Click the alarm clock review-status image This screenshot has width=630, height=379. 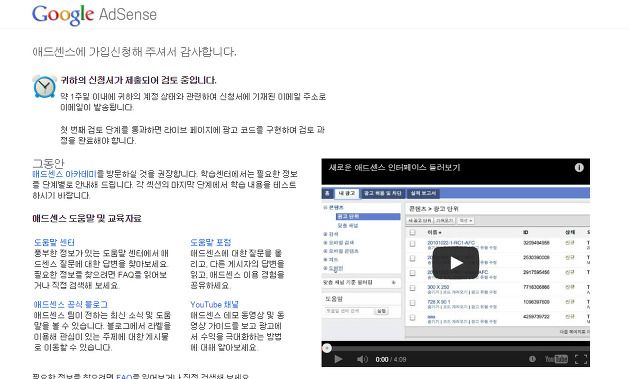(x=44, y=86)
